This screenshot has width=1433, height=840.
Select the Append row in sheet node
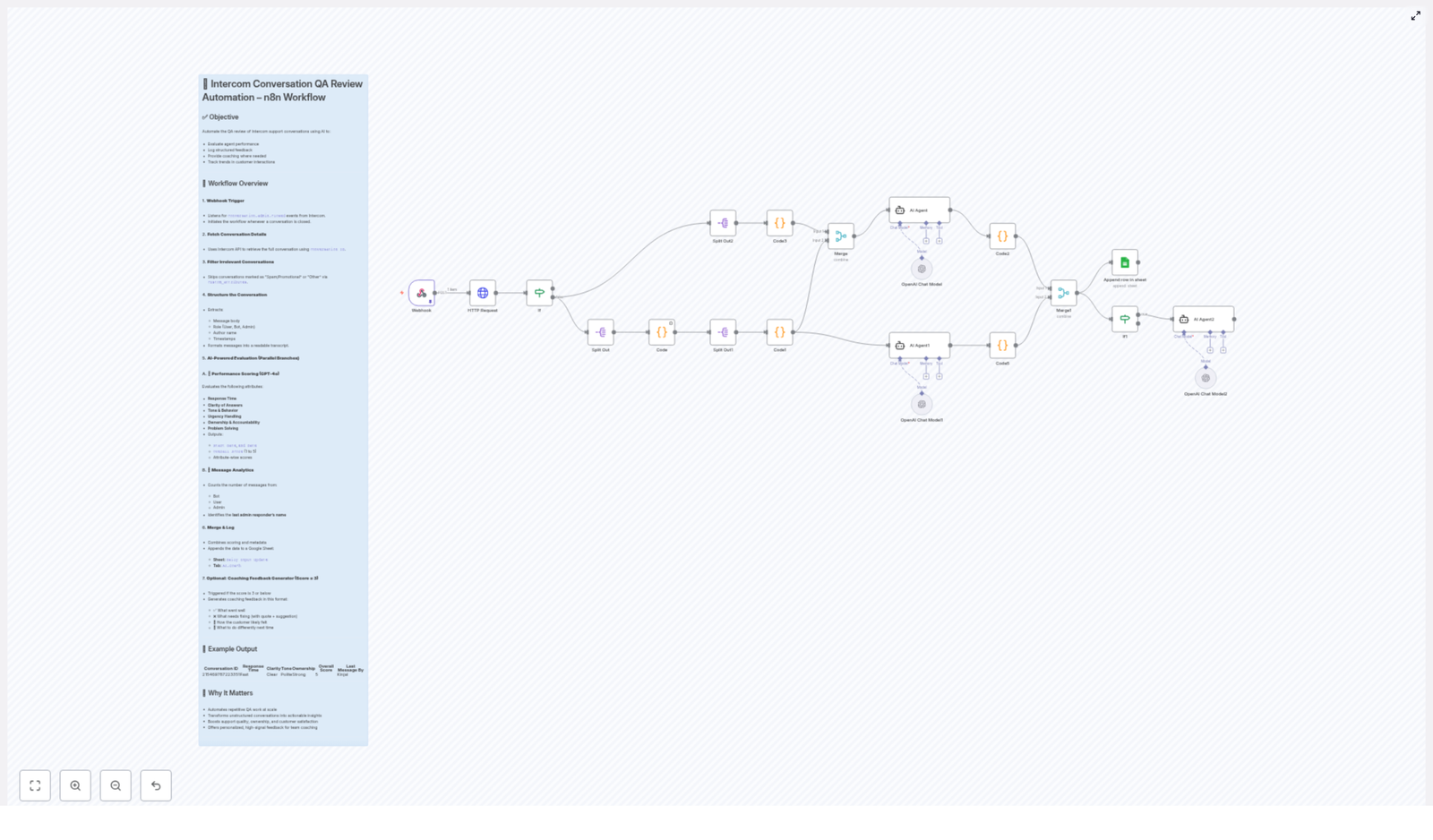[1125, 262]
